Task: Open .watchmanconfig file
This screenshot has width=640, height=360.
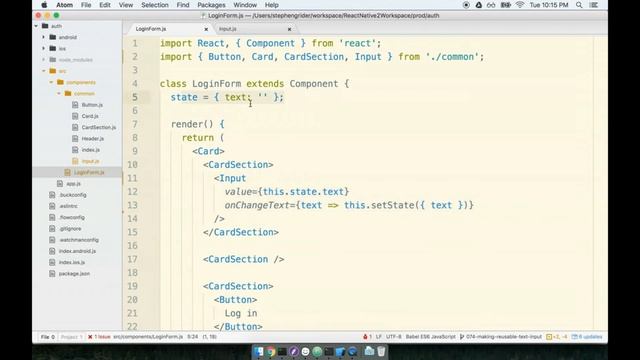Action: (x=79, y=240)
